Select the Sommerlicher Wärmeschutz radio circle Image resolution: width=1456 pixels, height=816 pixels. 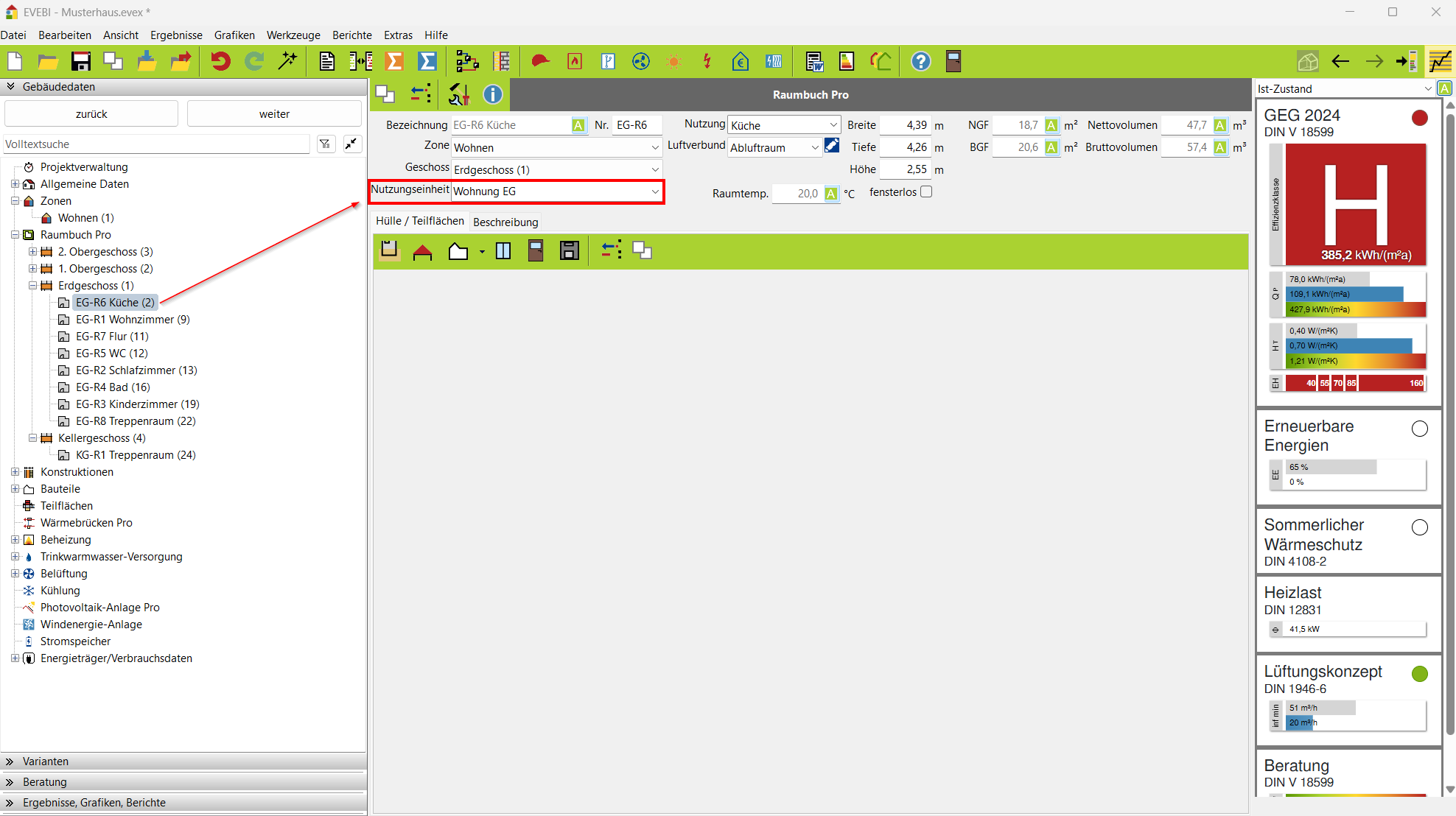click(1419, 527)
